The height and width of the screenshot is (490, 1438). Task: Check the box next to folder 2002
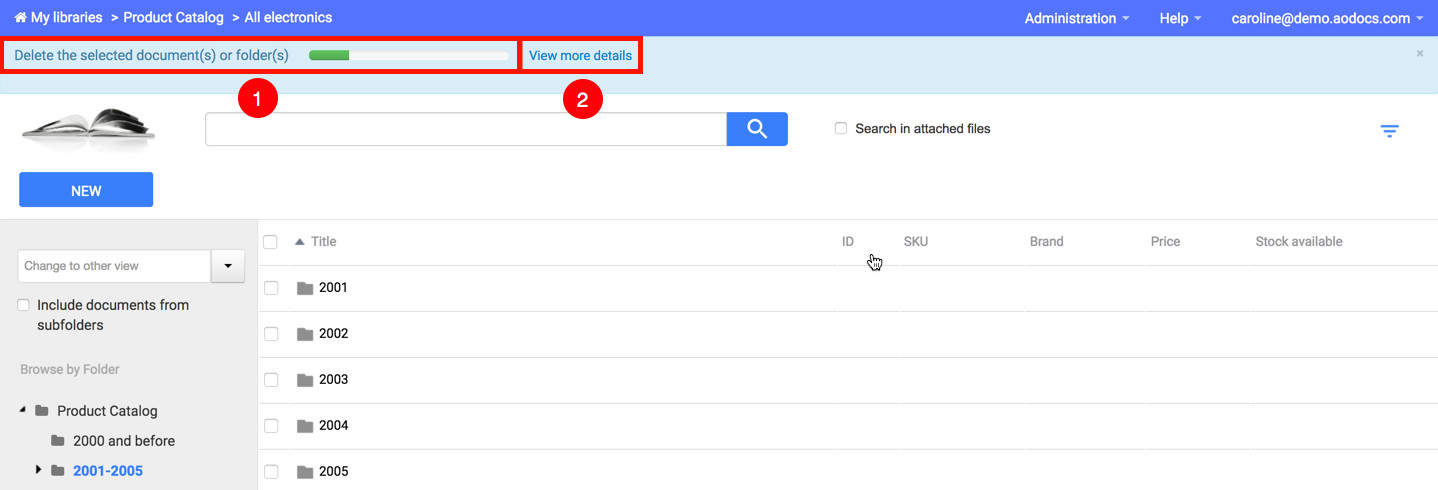pyautogui.click(x=270, y=334)
